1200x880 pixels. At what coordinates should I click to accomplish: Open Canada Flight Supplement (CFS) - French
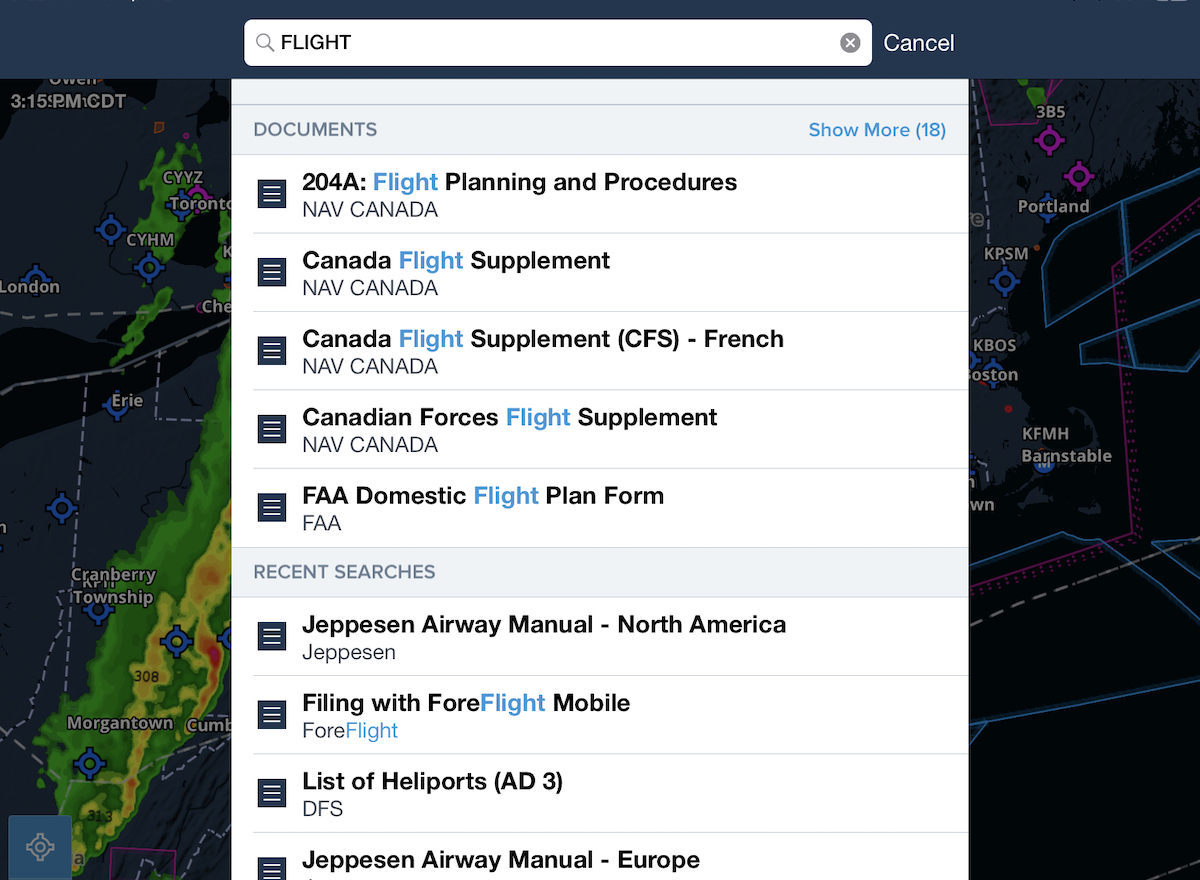542,340
